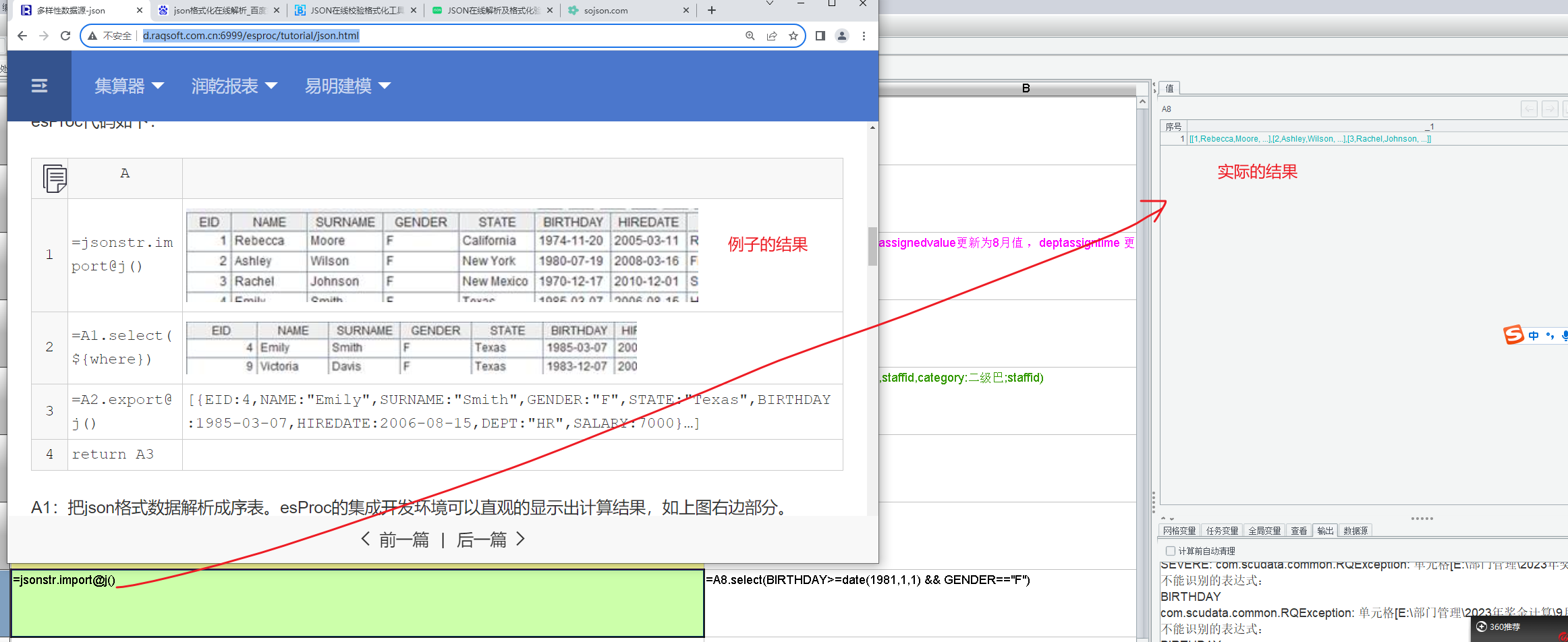
Task: Toggle the website sidebar hamburger menu
Action: pyautogui.click(x=40, y=86)
